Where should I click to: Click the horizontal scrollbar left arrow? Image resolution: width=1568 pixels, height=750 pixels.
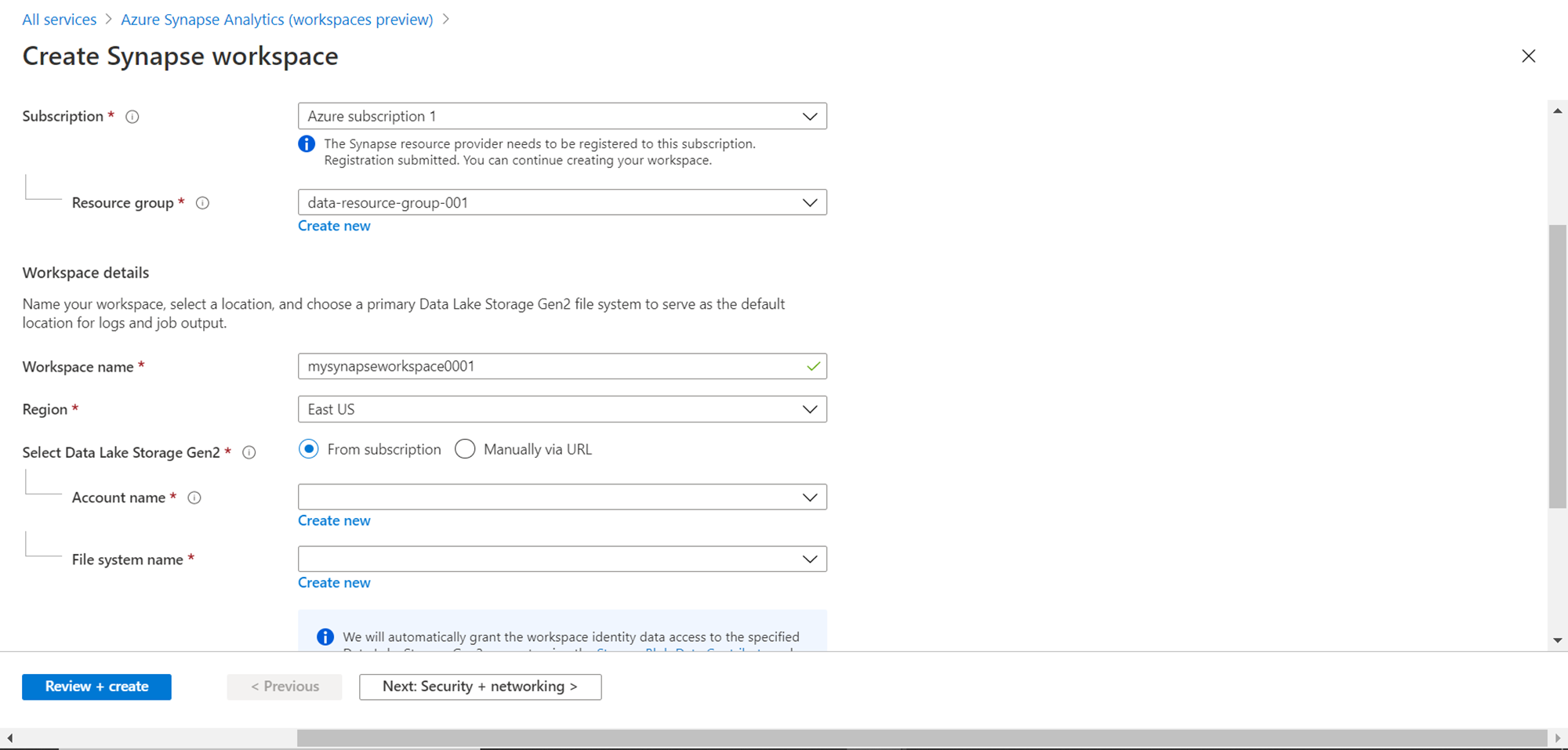9,737
